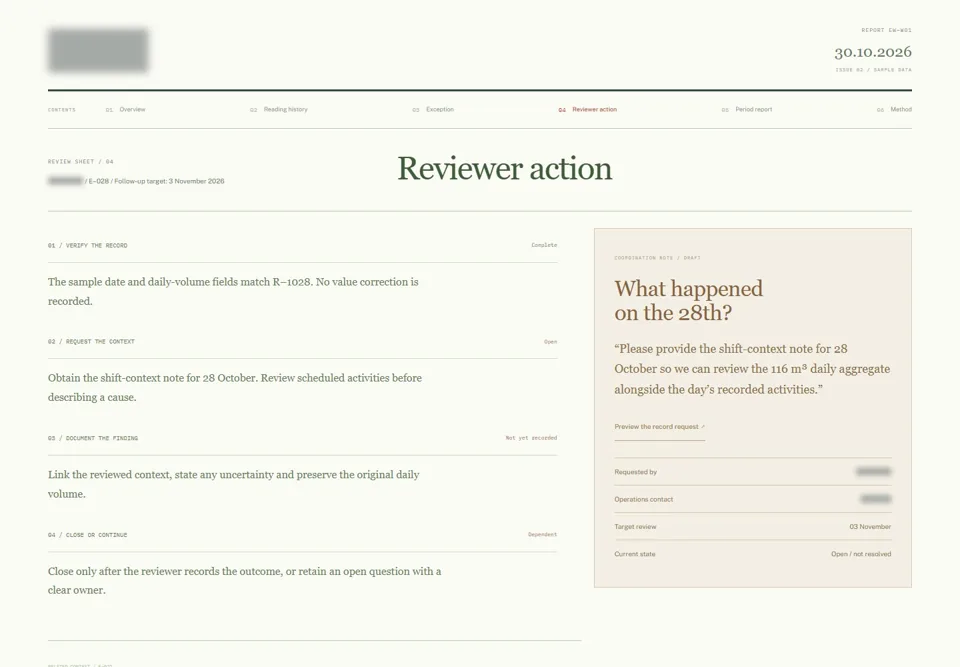Click the '01 / VERIFY THE RECORD' step heading
This screenshot has width=960, height=667.
(88, 246)
